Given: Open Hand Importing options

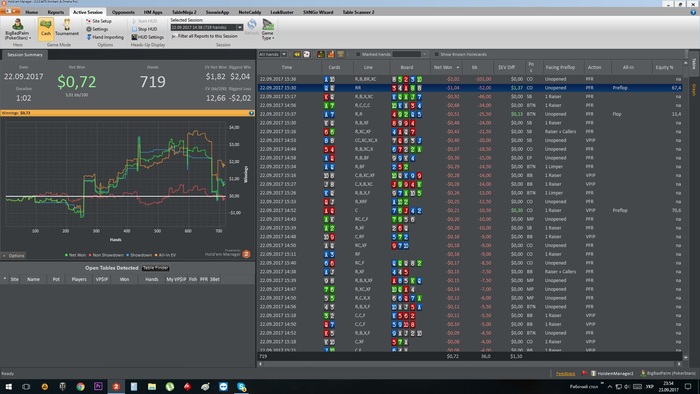Looking at the screenshot, I should pos(105,37).
